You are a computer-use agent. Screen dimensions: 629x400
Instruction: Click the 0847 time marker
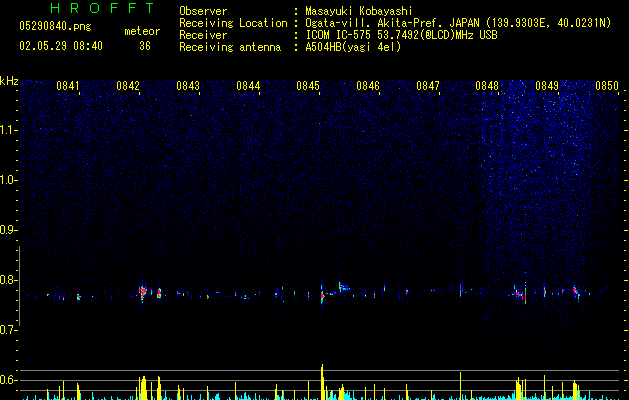[x=428, y=86]
